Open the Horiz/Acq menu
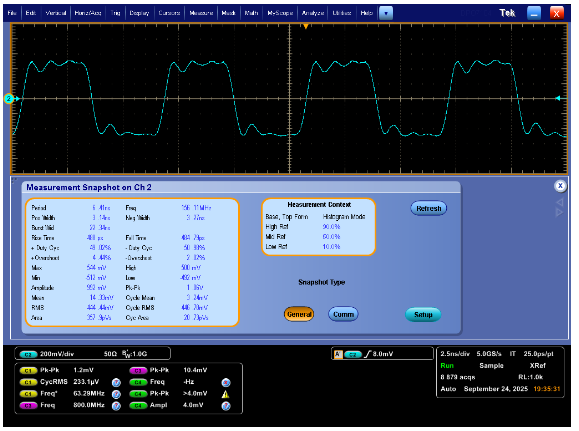This screenshot has width=579, height=431. click(88, 13)
